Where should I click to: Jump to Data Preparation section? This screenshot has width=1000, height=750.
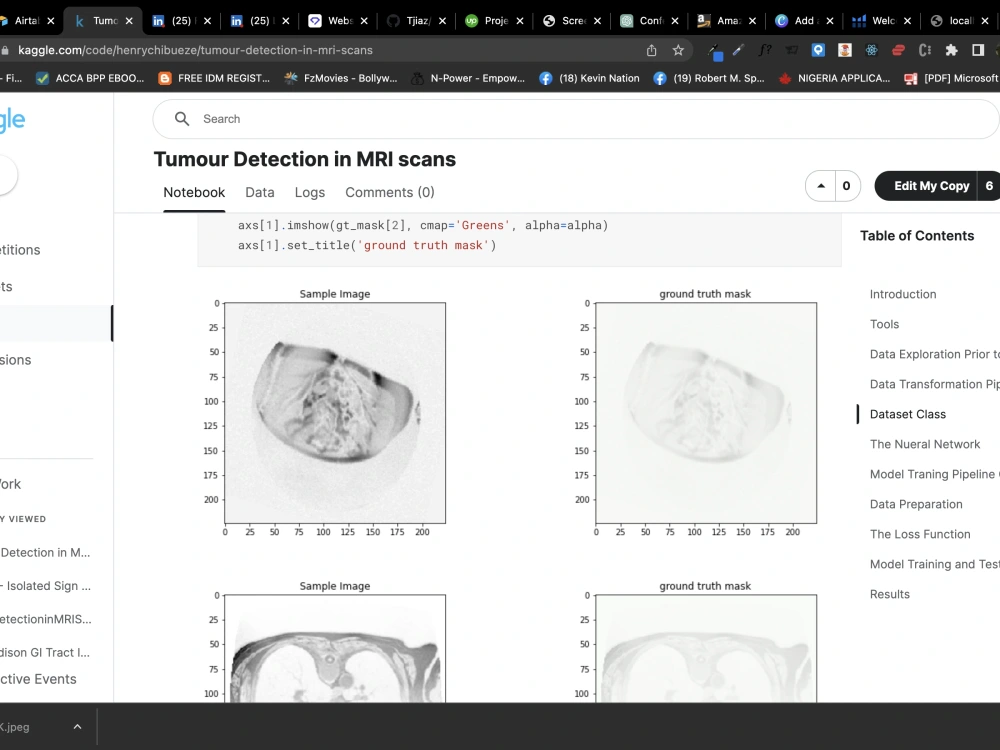[916, 504]
